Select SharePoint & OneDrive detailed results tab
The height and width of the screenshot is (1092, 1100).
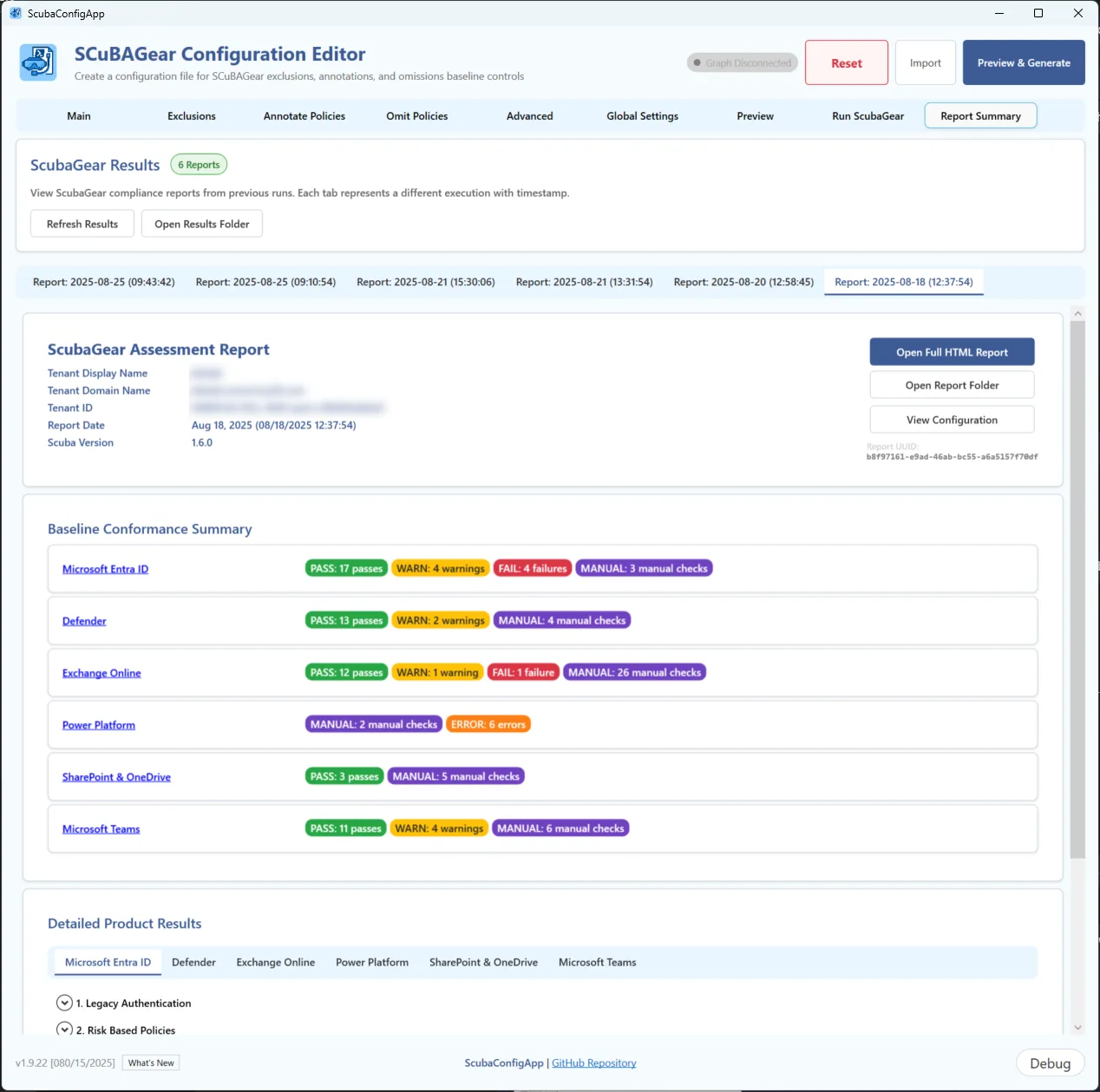[x=483, y=962]
